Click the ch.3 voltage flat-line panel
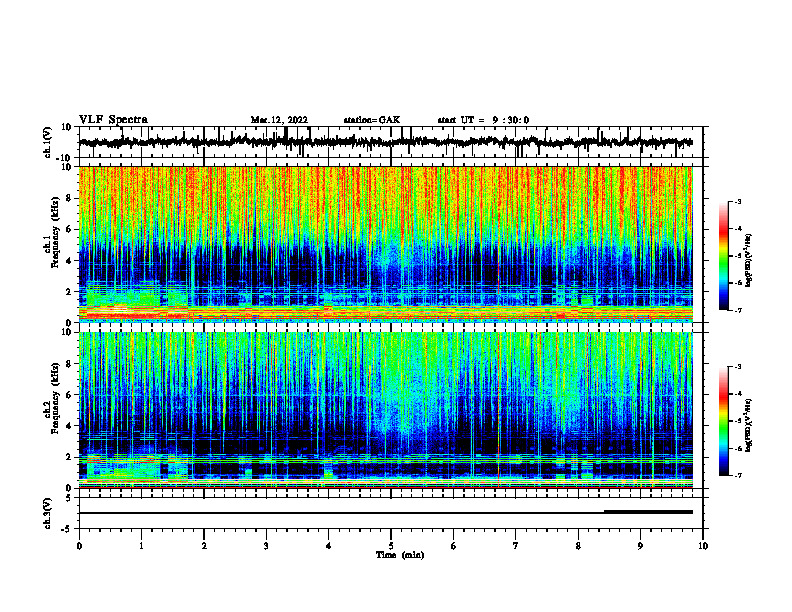Screen dimensions: 792x612 click(x=391, y=513)
